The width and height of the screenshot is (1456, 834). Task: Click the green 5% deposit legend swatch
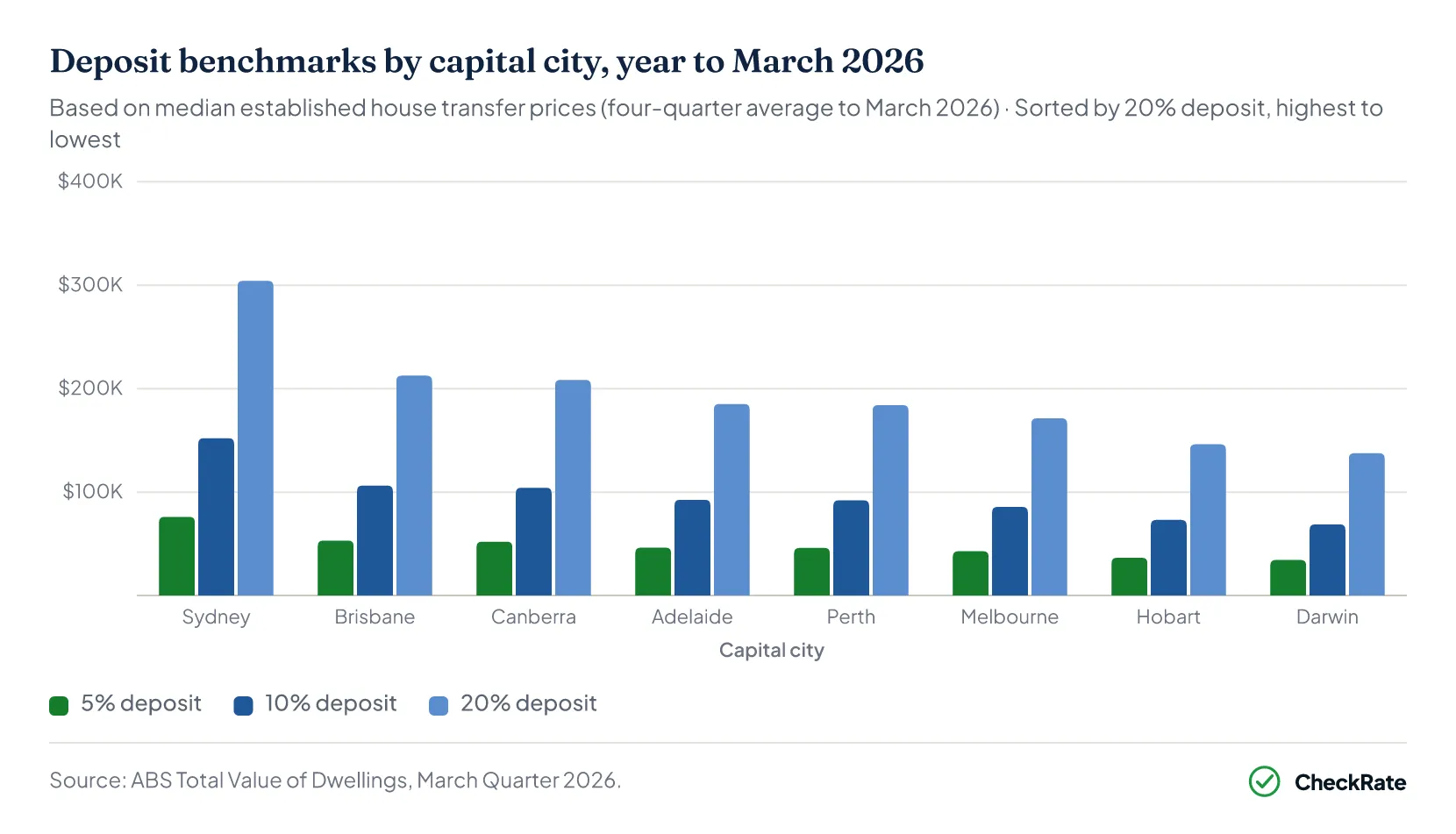pyautogui.click(x=59, y=706)
